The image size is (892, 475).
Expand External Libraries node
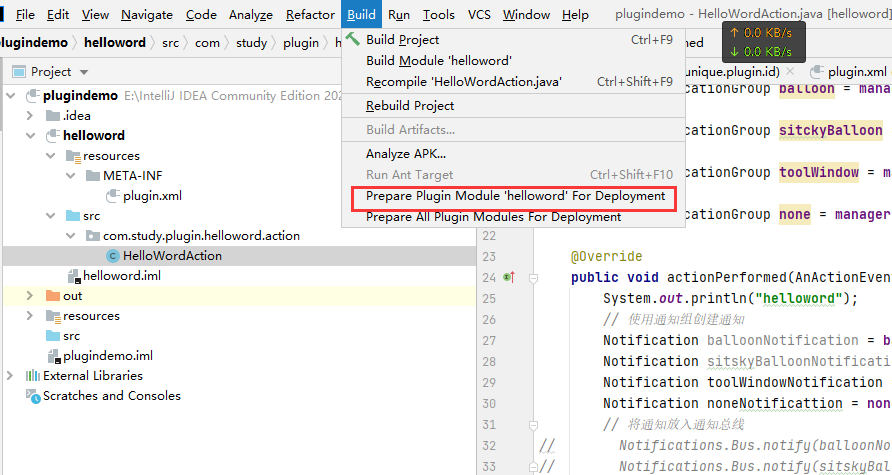click(10, 375)
